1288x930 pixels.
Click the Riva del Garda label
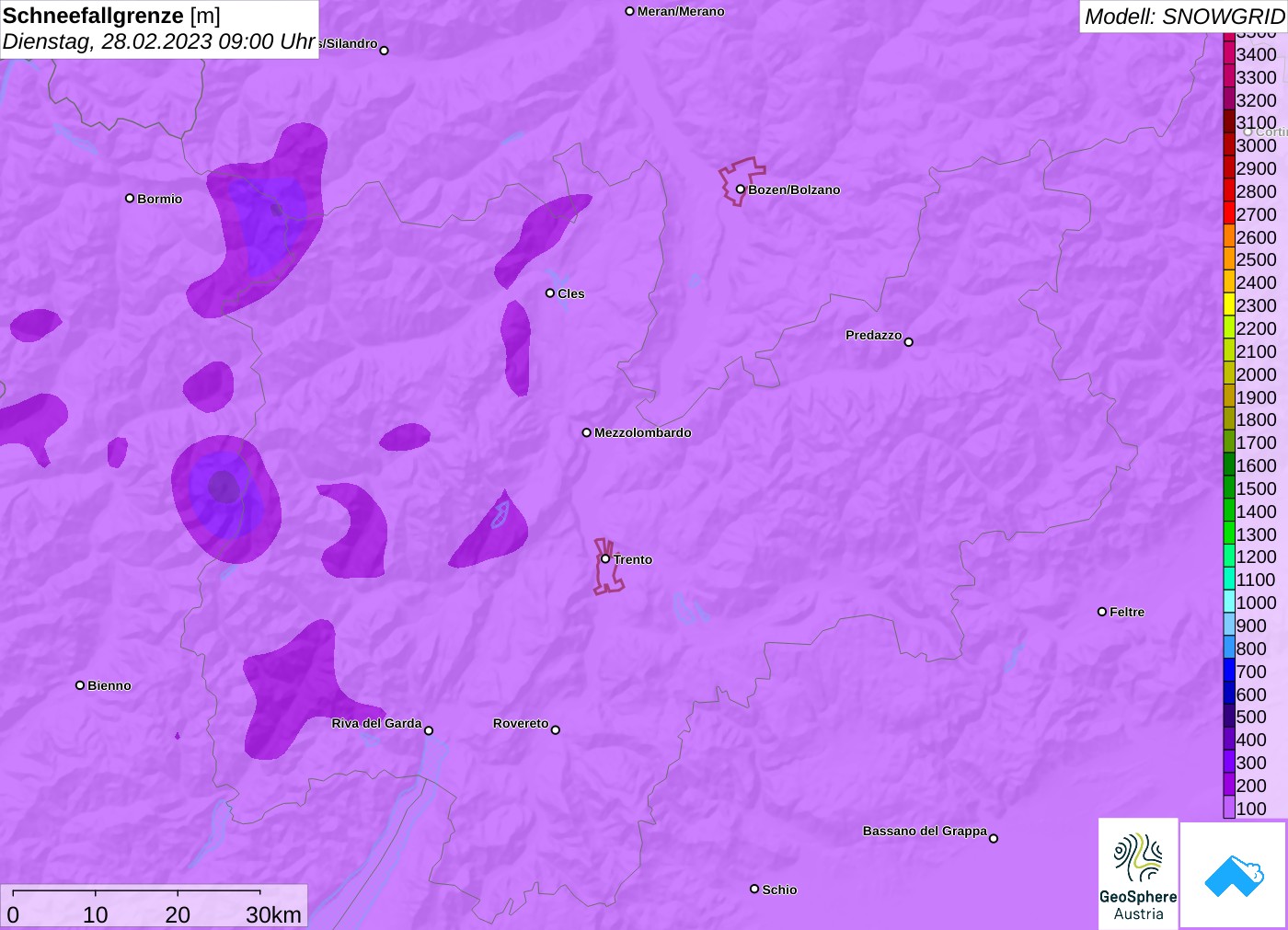point(376,723)
